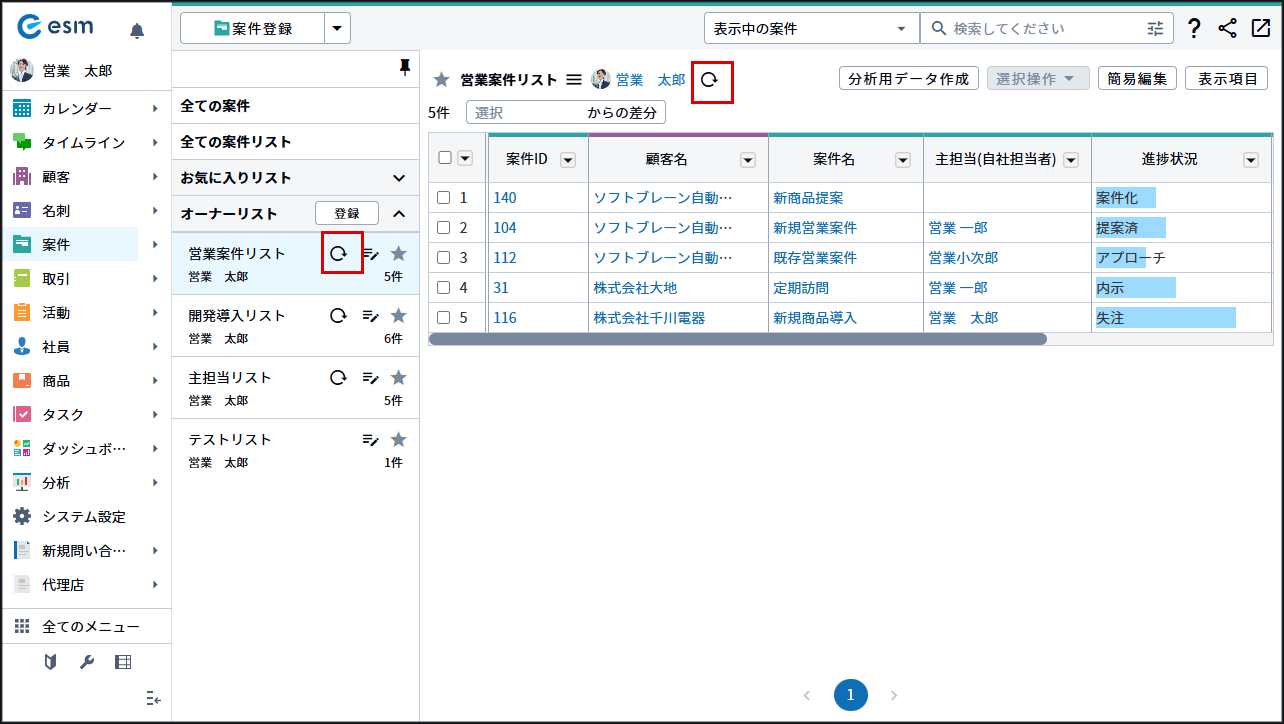This screenshot has height=724, width=1284.
Task: Click the 分析用データ作成 button
Action: (x=908, y=79)
